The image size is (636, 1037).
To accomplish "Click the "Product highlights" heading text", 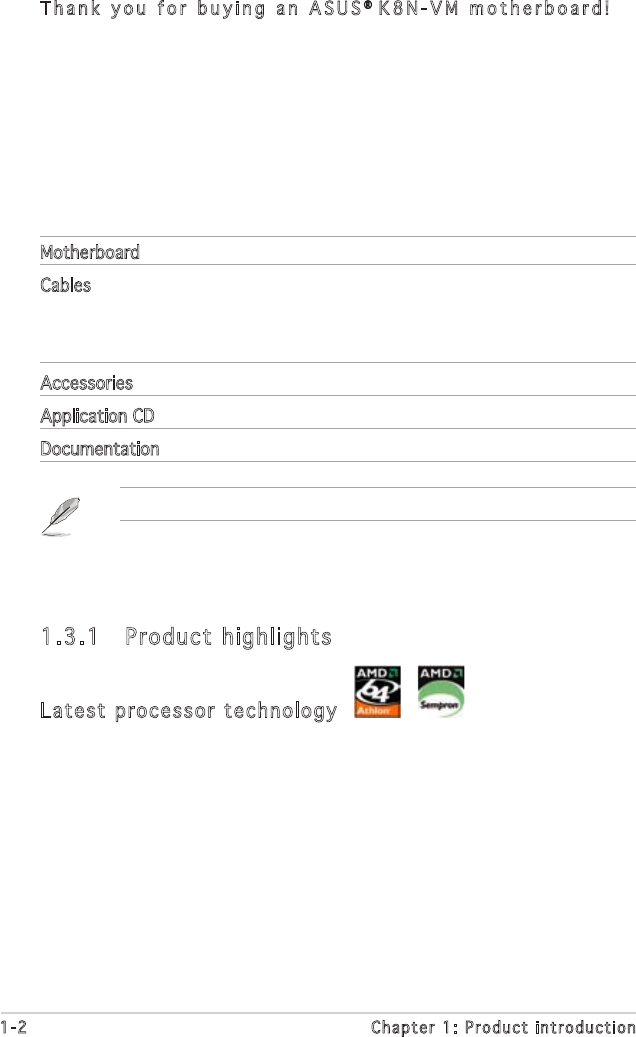I will (x=228, y=637).
